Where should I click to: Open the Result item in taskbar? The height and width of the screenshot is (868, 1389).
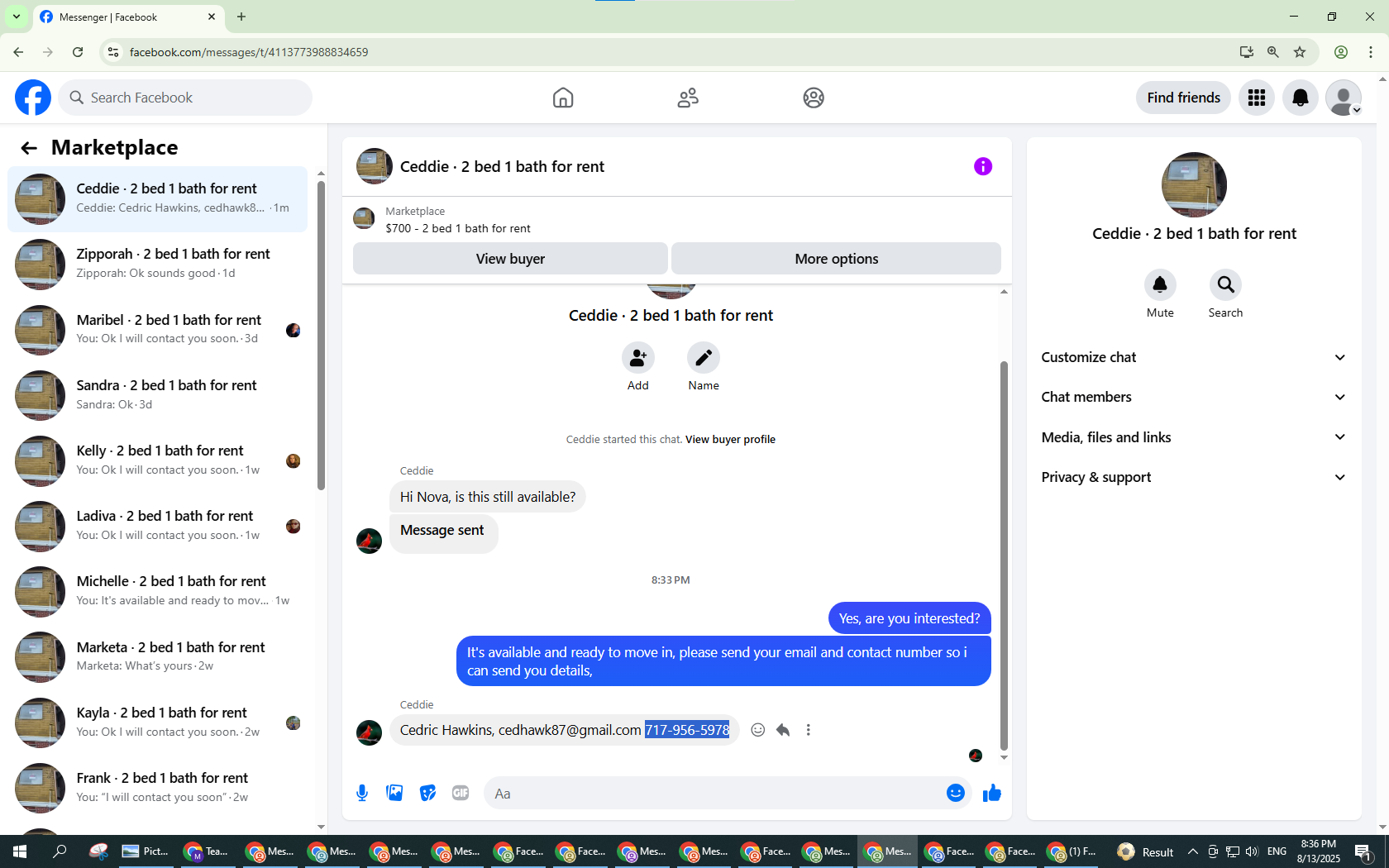[x=1145, y=851]
